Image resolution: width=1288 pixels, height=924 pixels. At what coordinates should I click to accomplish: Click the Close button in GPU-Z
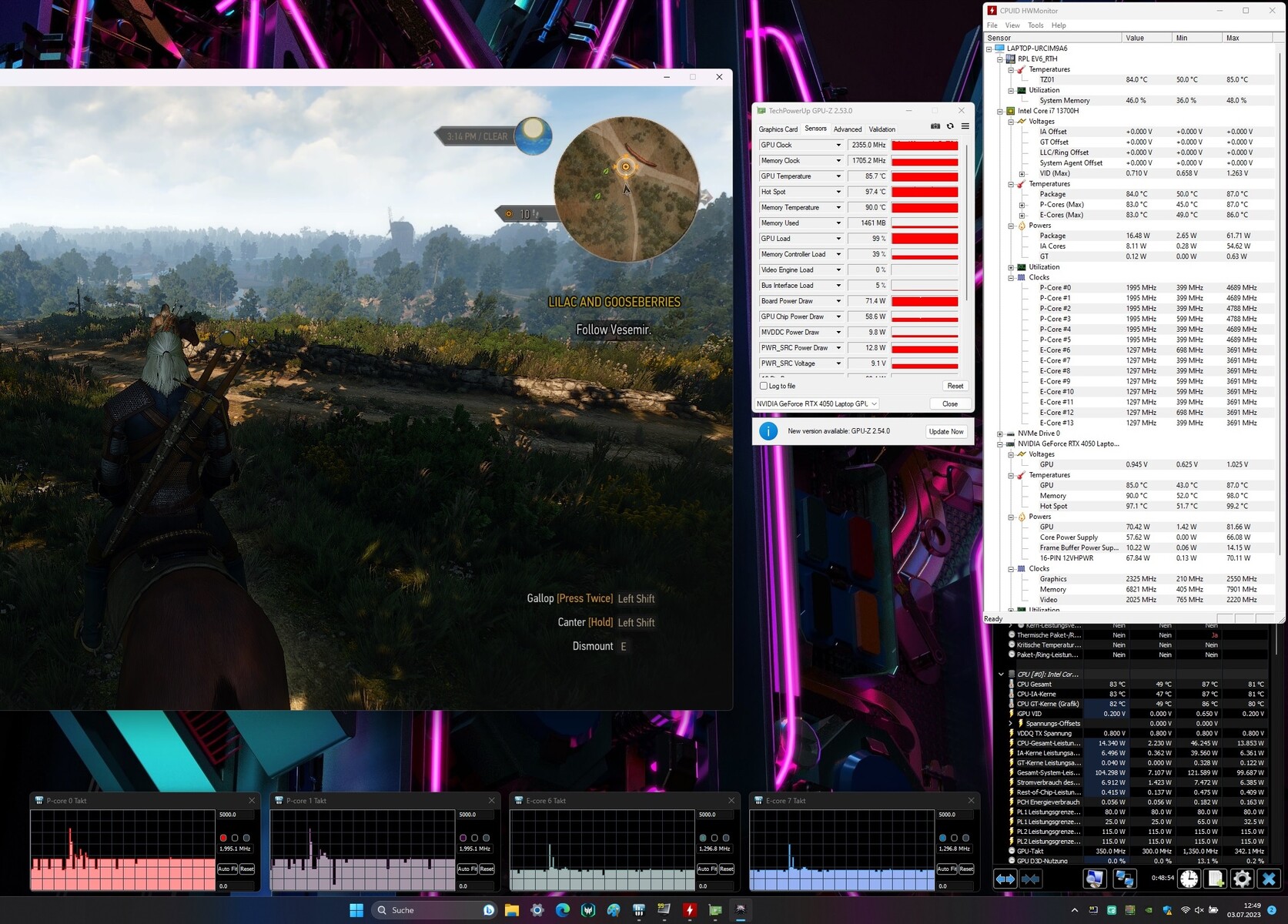pyautogui.click(x=950, y=403)
